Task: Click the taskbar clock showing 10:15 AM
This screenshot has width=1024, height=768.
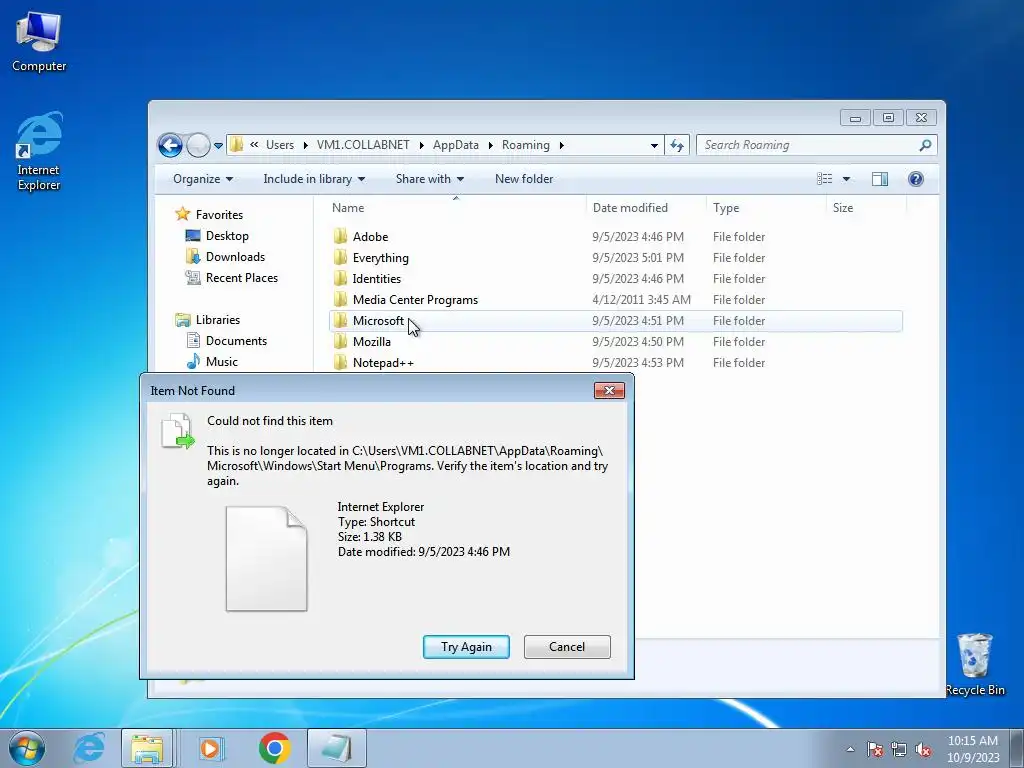Action: pyautogui.click(x=972, y=749)
